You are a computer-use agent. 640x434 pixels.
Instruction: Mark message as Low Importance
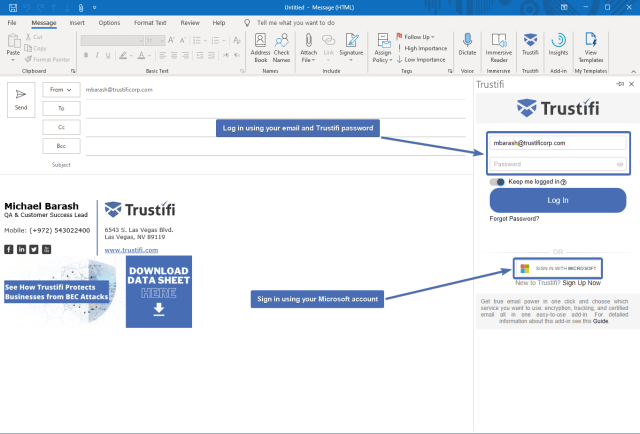click(421, 60)
